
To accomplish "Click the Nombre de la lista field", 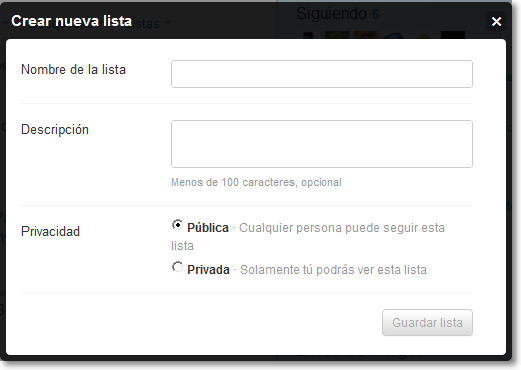I will coord(322,74).
